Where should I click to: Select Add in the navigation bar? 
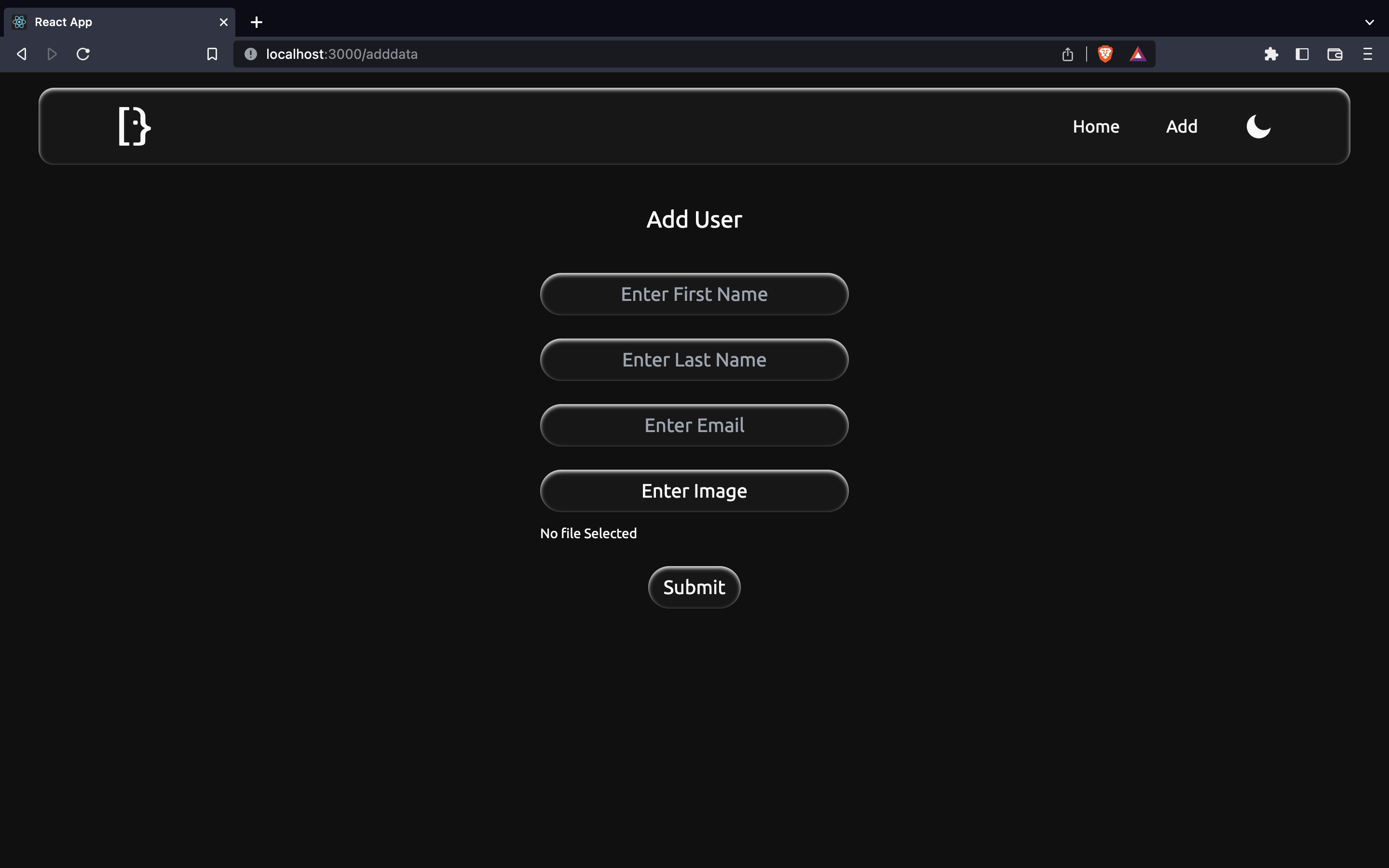coord(1181,126)
